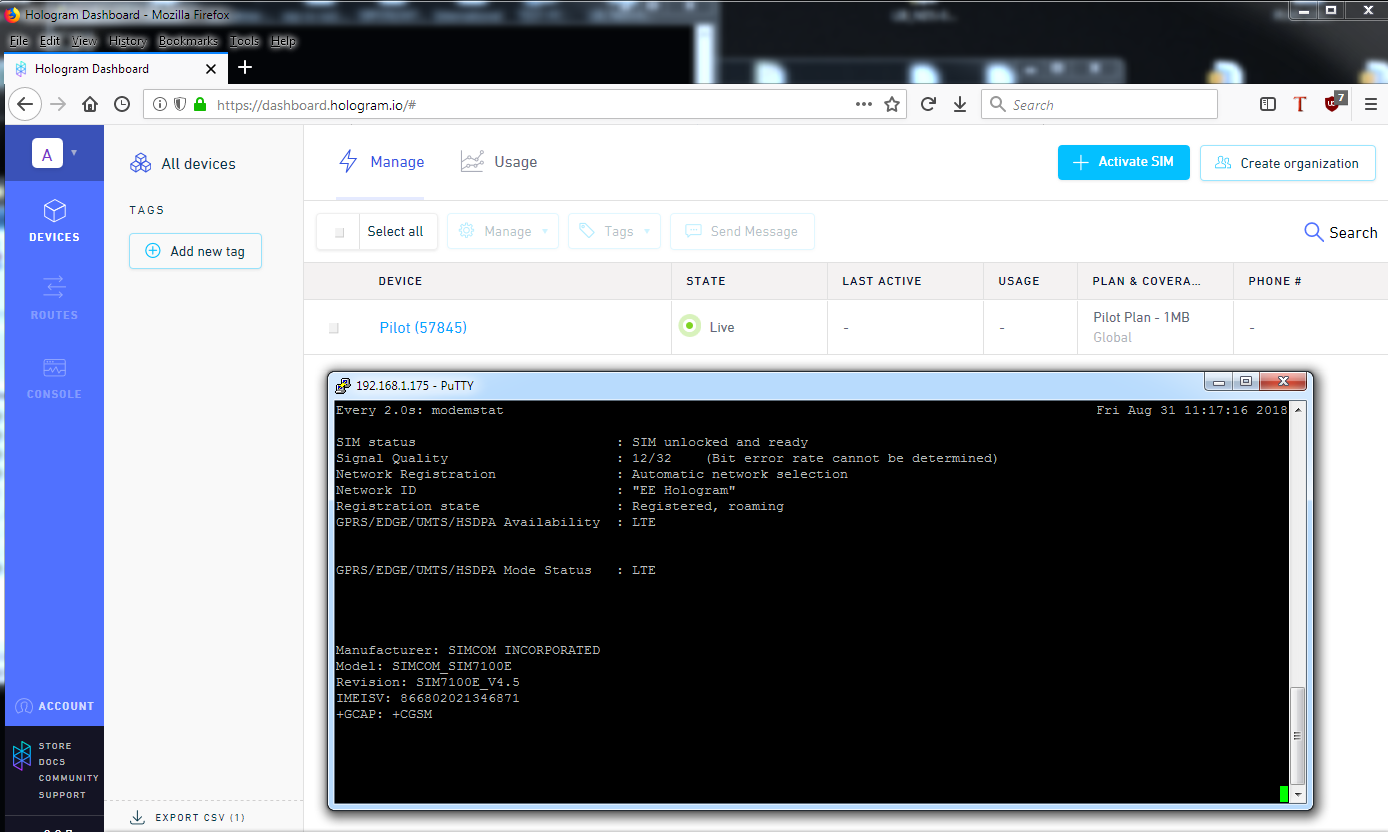Open the page actions three-dots menu
This screenshot has width=1388, height=832.
[864, 104]
